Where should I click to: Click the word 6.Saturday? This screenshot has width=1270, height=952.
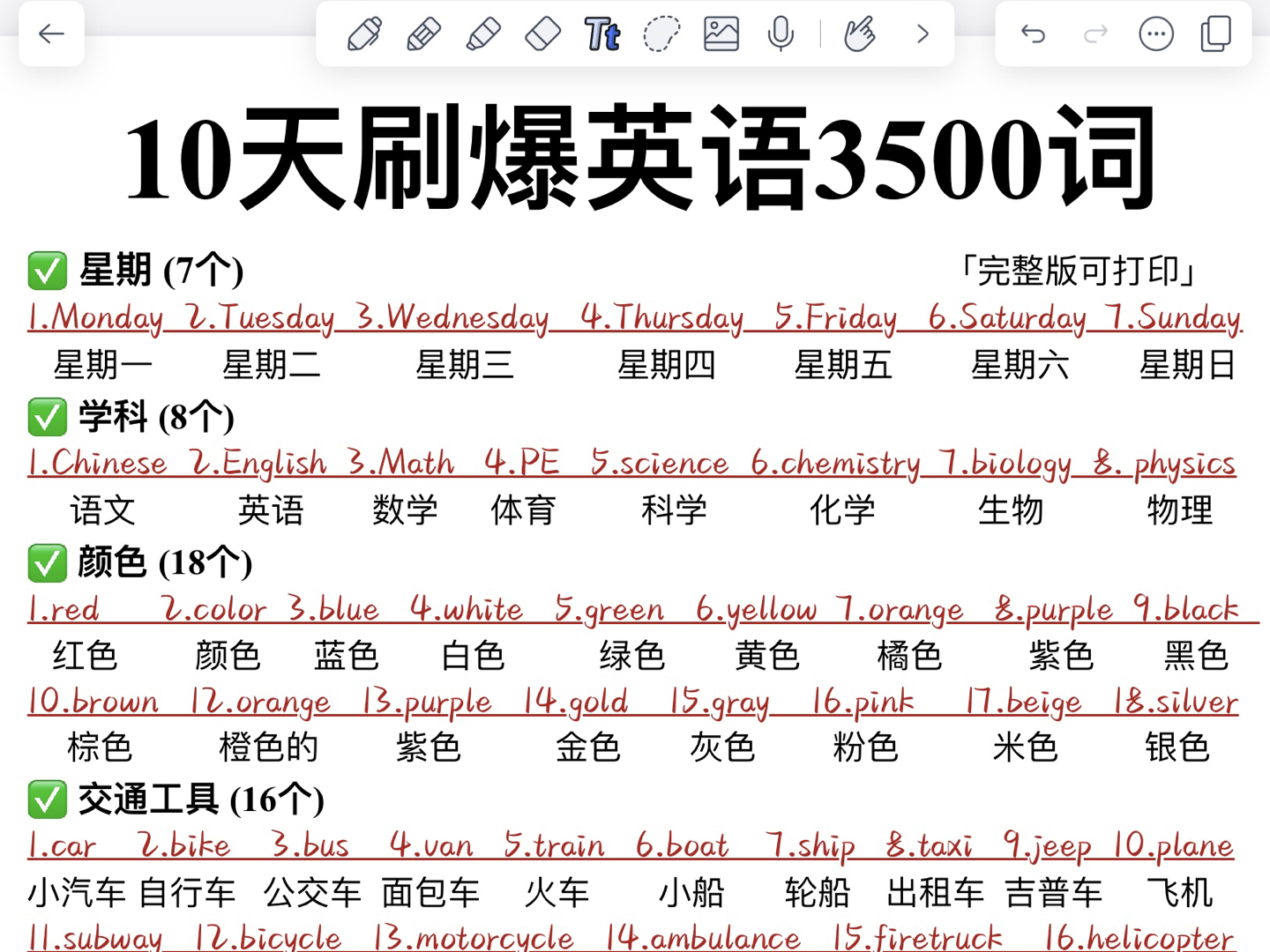coord(1007,317)
